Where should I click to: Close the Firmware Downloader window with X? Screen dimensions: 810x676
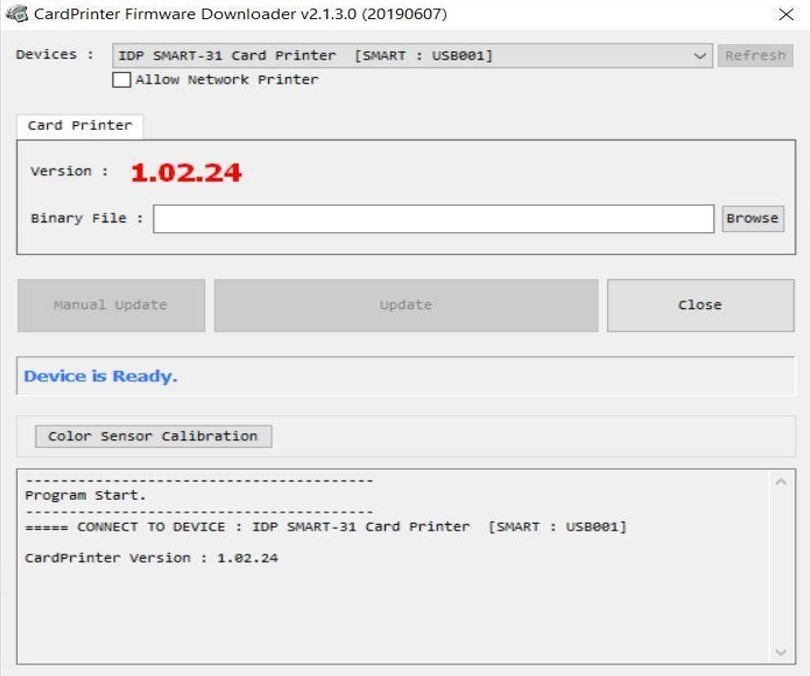pos(786,14)
